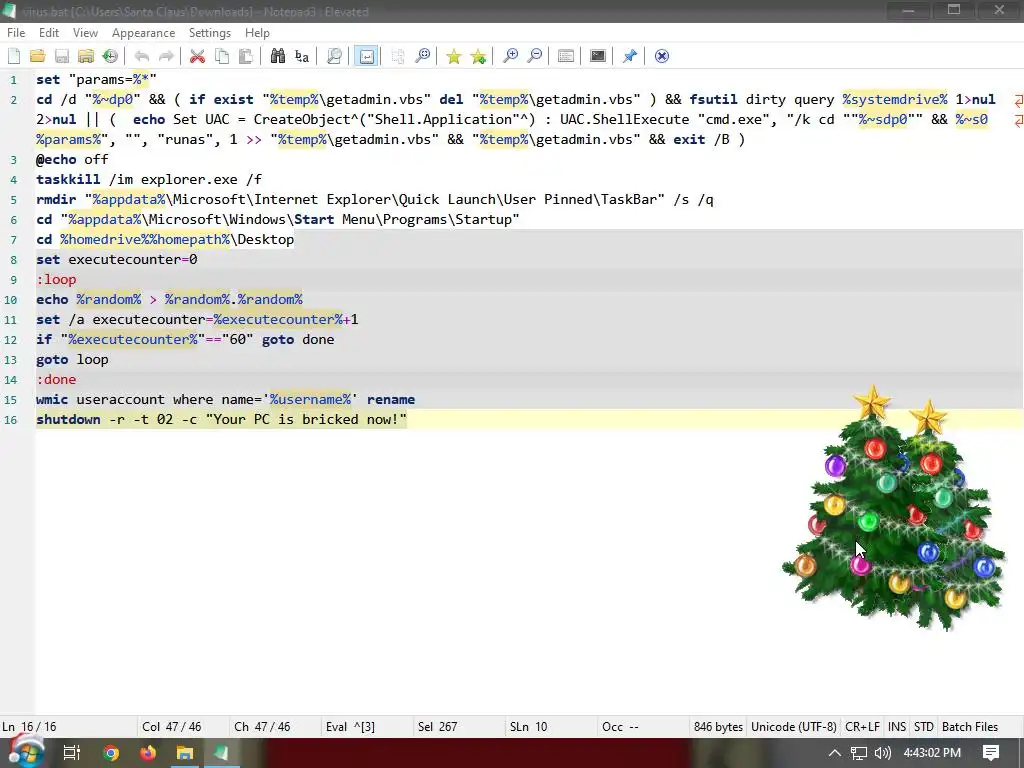This screenshot has width=1024, height=768.
Task: Toggle the STD status bar indicator
Action: point(923,727)
